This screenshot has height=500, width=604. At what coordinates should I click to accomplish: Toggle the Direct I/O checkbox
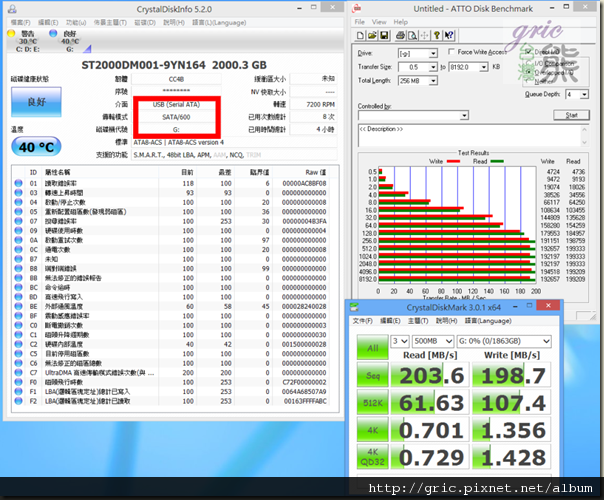coord(526,52)
